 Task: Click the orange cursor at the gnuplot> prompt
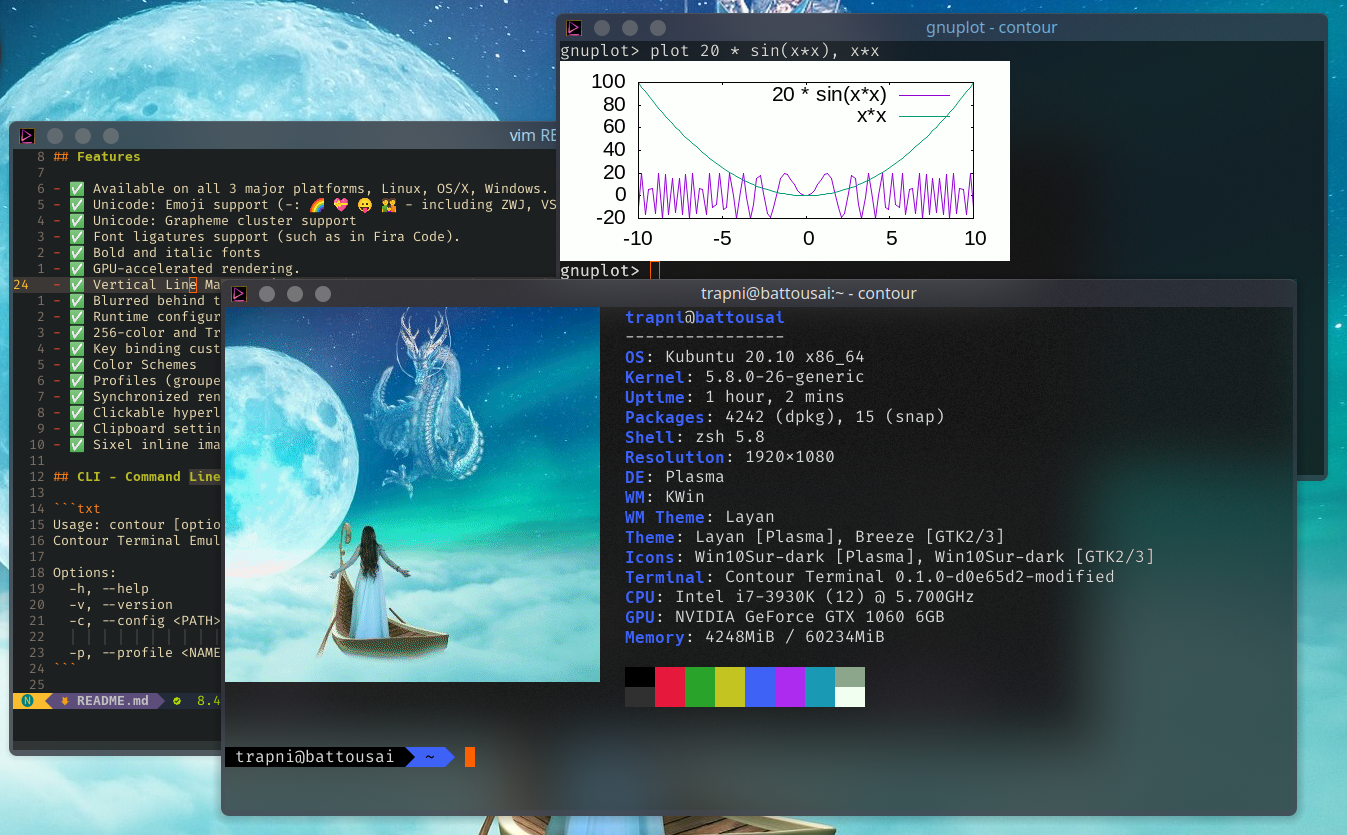click(655, 270)
